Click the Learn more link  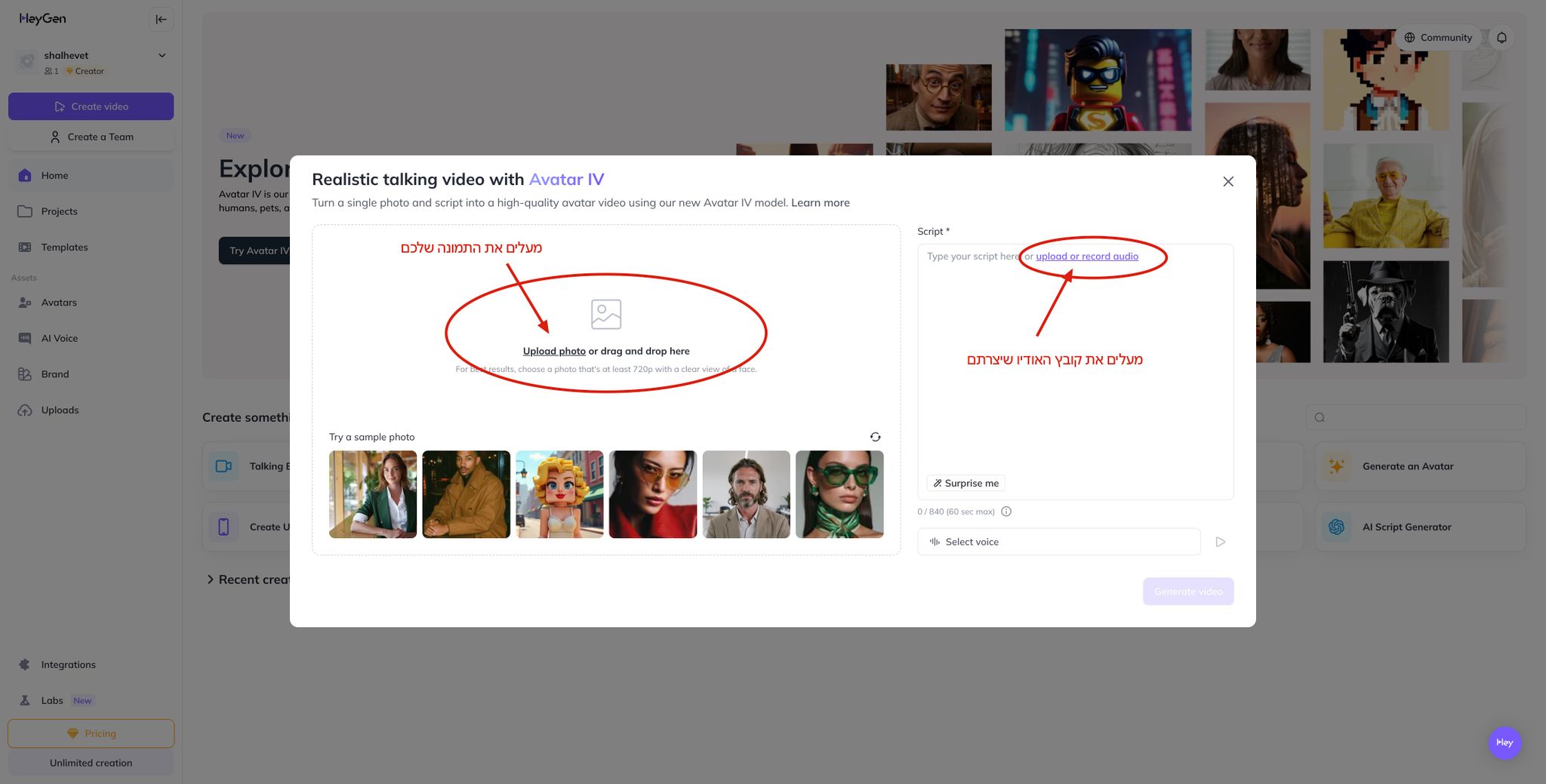pyautogui.click(x=821, y=202)
